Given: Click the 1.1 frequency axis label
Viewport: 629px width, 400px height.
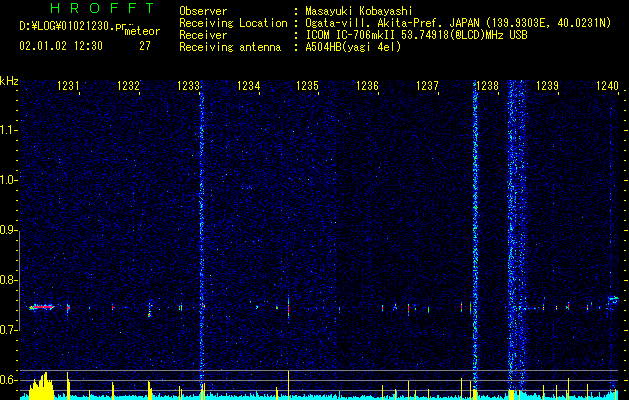Looking at the screenshot, I should tap(8, 130).
